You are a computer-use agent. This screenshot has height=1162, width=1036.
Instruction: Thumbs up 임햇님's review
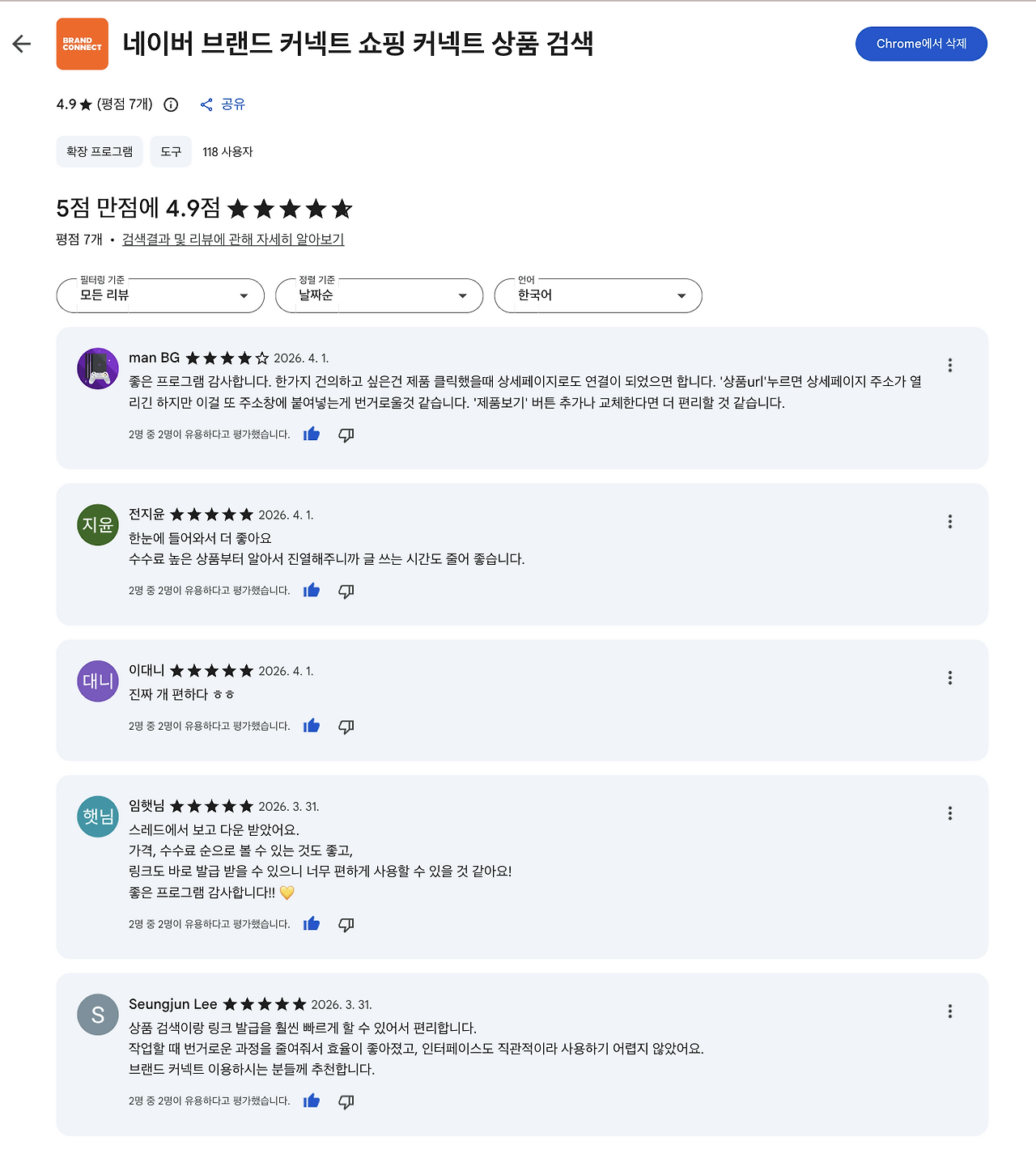(x=311, y=923)
